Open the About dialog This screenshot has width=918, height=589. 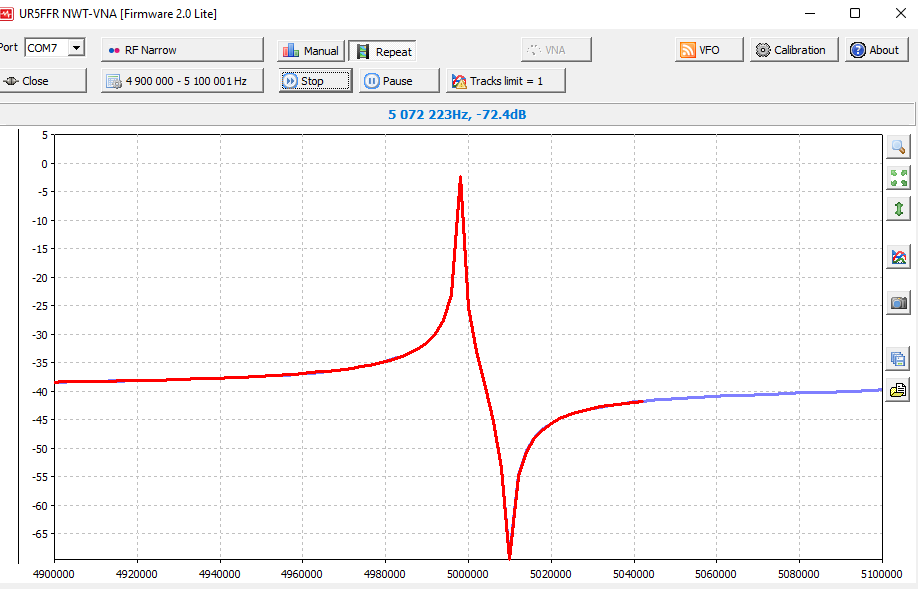point(876,50)
